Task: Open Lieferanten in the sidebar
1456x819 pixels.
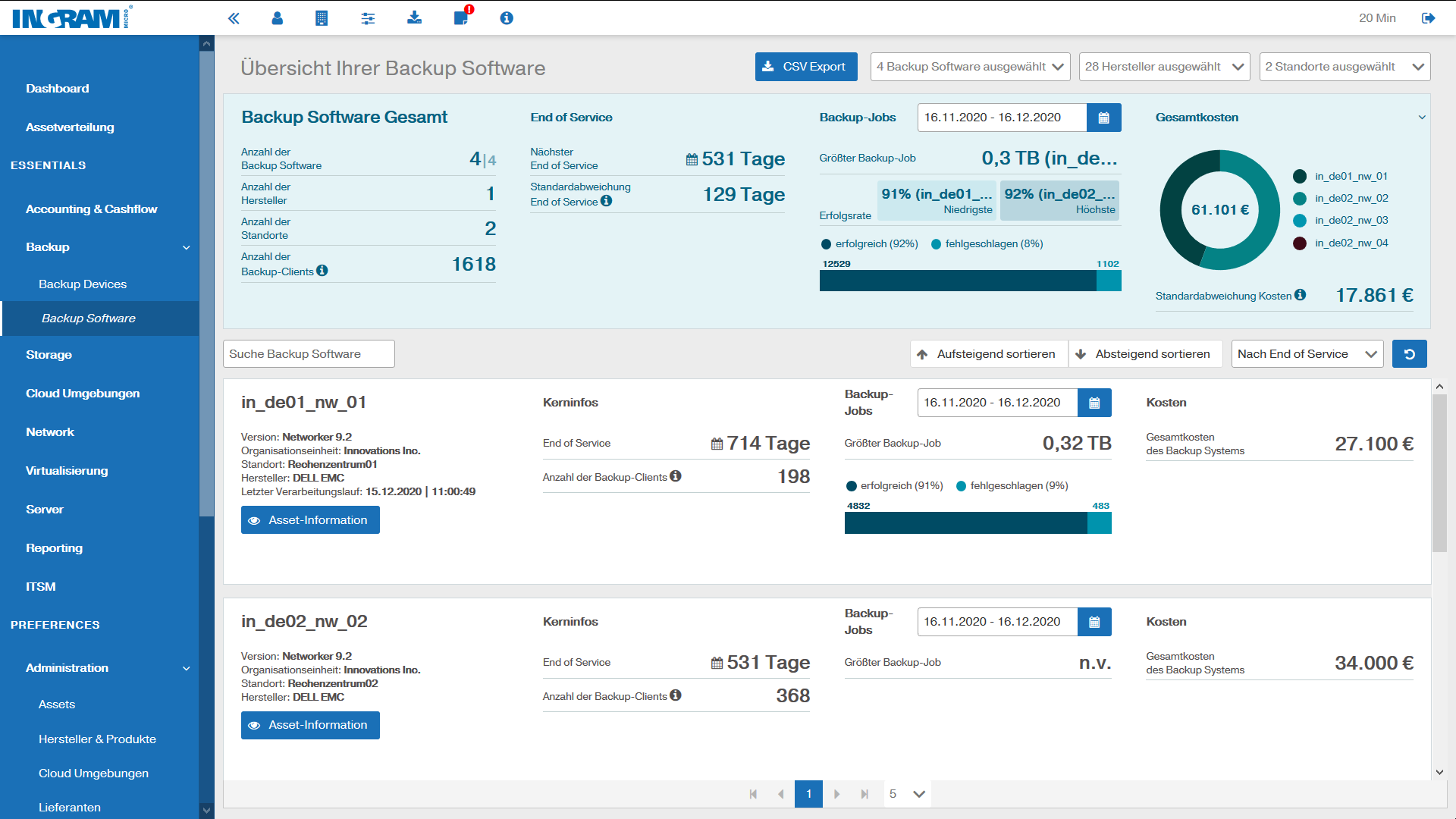Action: [69, 808]
